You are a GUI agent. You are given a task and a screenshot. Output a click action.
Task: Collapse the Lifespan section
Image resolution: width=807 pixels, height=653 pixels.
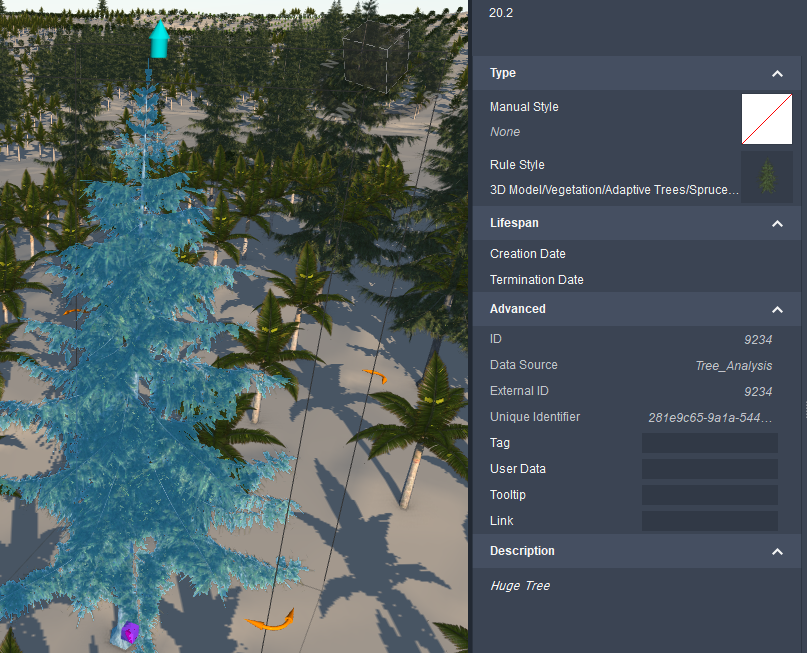click(x=777, y=223)
